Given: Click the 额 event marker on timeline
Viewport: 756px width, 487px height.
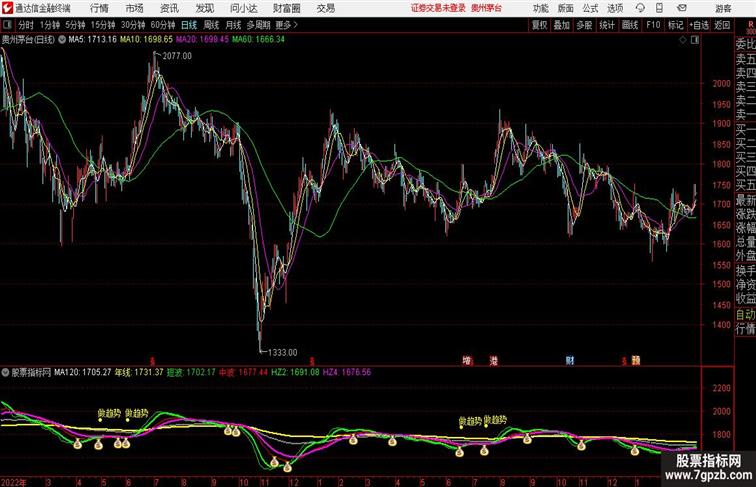Looking at the screenshot, I should click(x=636, y=360).
